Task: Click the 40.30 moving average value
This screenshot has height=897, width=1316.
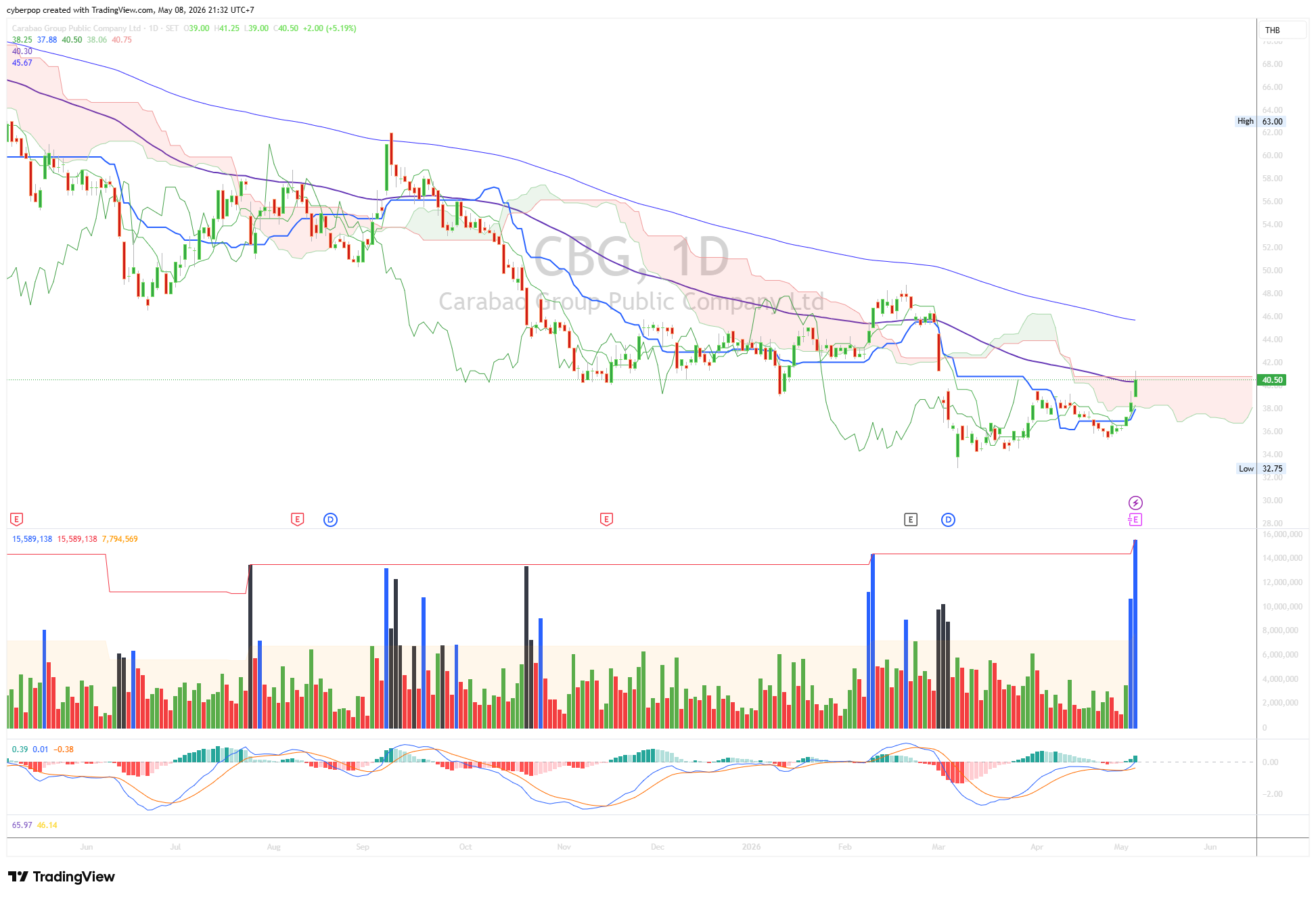Action: [22, 51]
